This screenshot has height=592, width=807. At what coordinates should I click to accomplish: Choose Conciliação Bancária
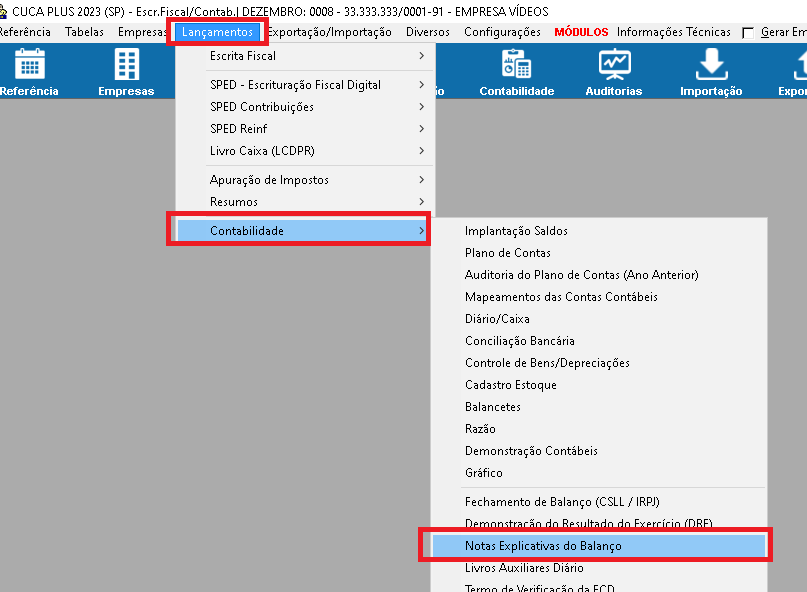pos(599,341)
